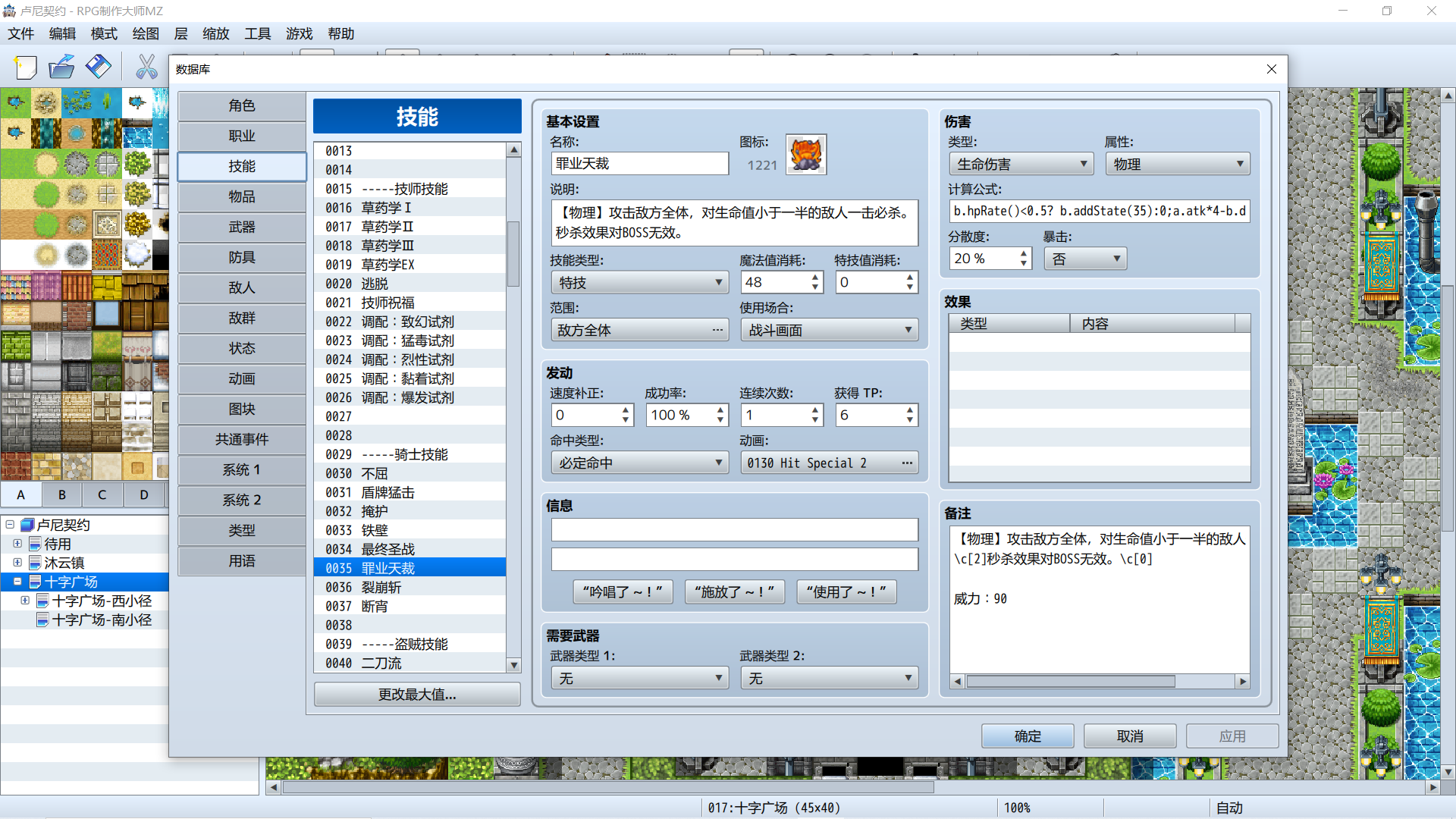The width and height of the screenshot is (1456, 819).
Task: Click the 确定 button
Action: point(1028,736)
